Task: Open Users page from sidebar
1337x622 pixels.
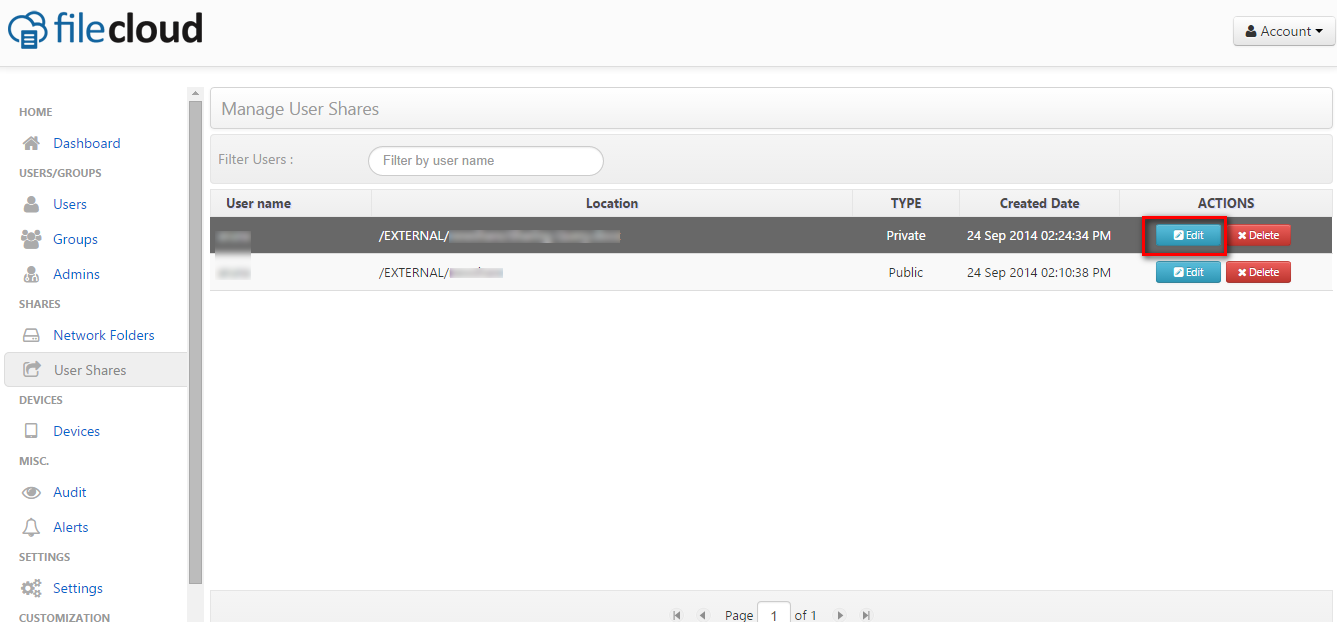Action: click(70, 204)
